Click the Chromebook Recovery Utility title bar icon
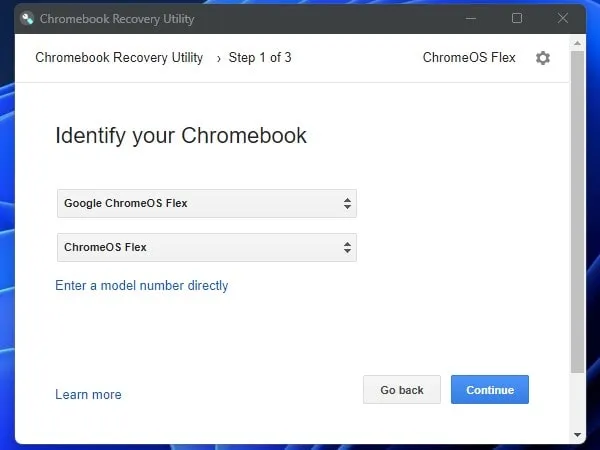 point(27,18)
